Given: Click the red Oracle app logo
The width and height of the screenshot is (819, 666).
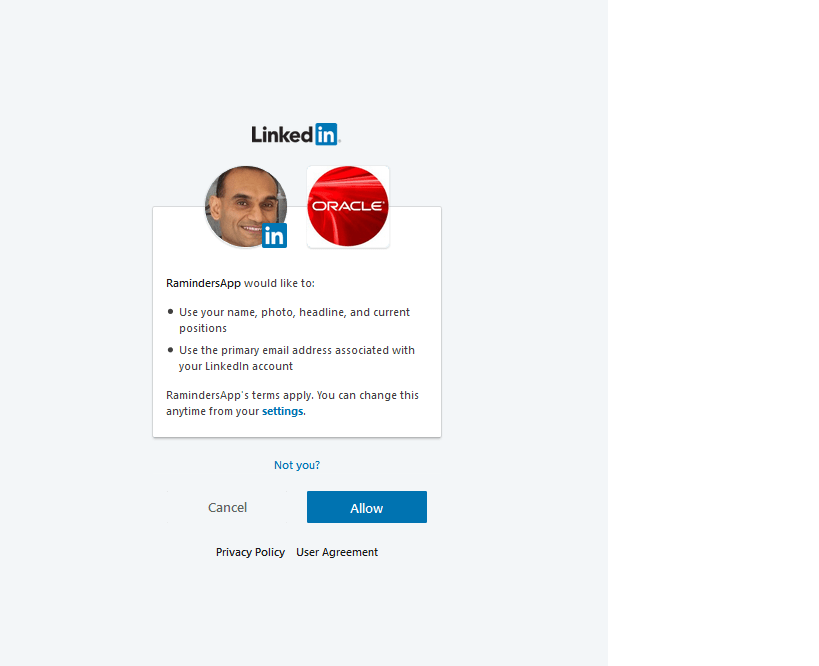Looking at the screenshot, I should pyautogui.click(x=348, y=206).
